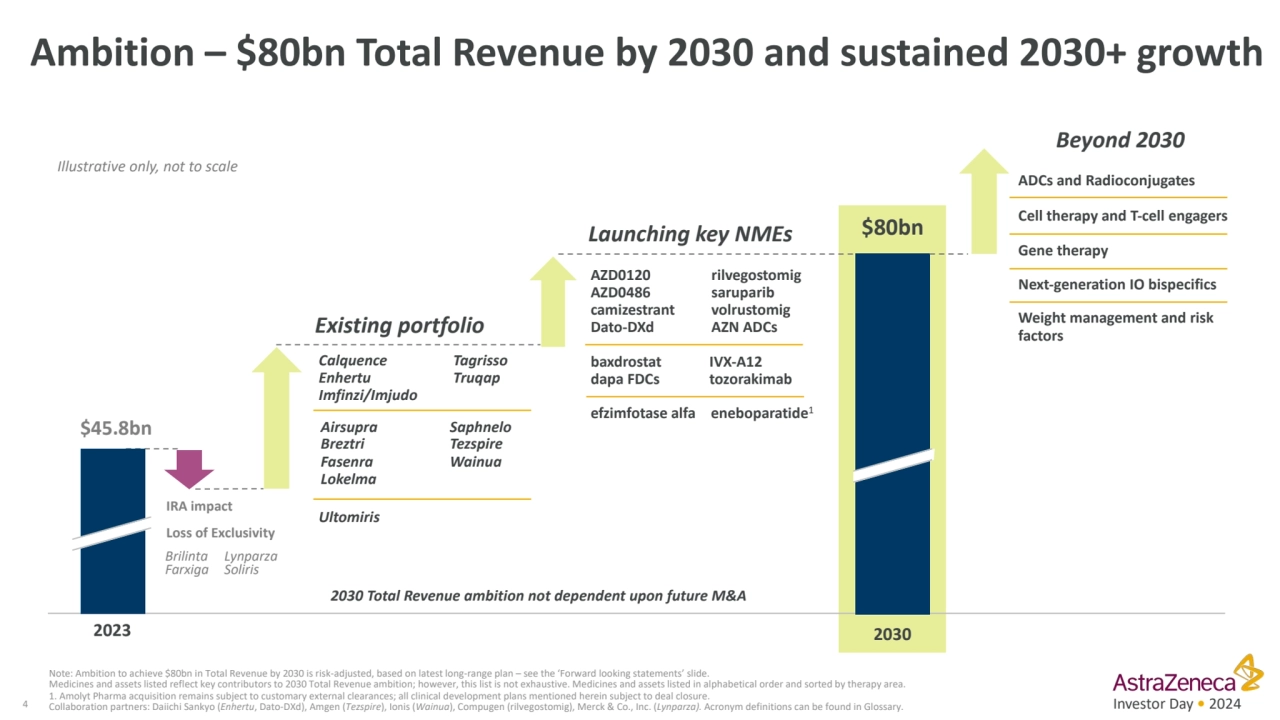Click the 'tozorakimab' entry
This screenshot has width=1280, height=720.
point(750,379)
